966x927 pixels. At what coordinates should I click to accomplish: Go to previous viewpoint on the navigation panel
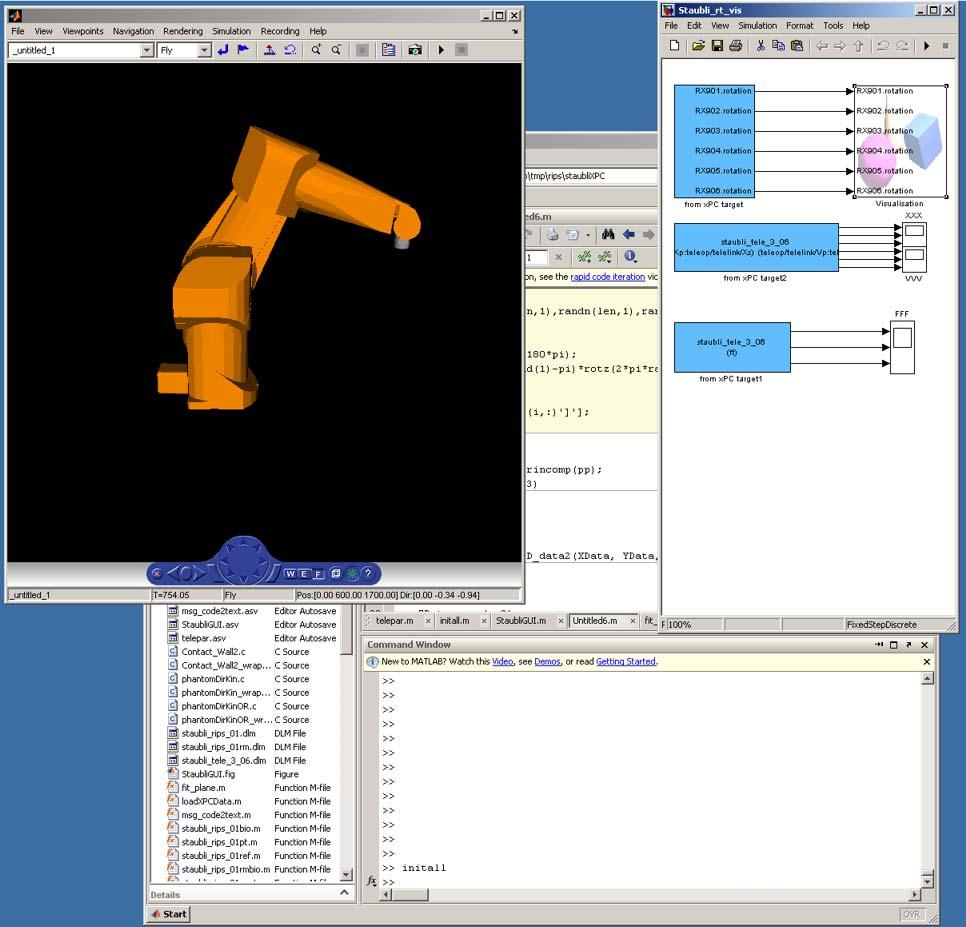(174, 573)
